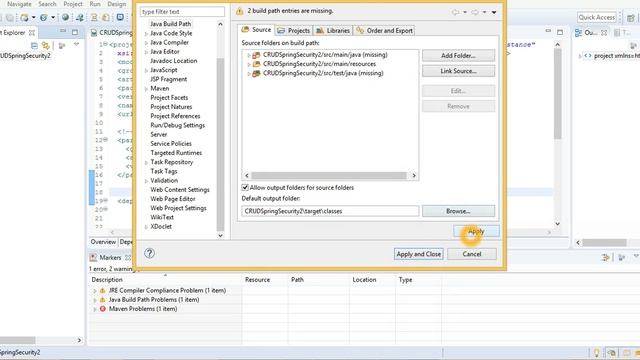Click the light bulb icon in status bar
Viewport: 640px width, 360px height.
tap(596, 352)
